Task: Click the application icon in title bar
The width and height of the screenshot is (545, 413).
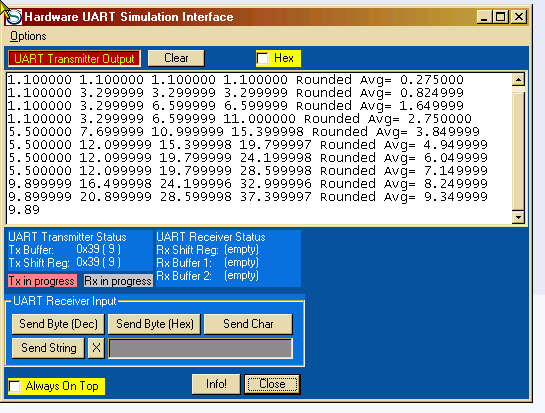Action: pos(14,17)
